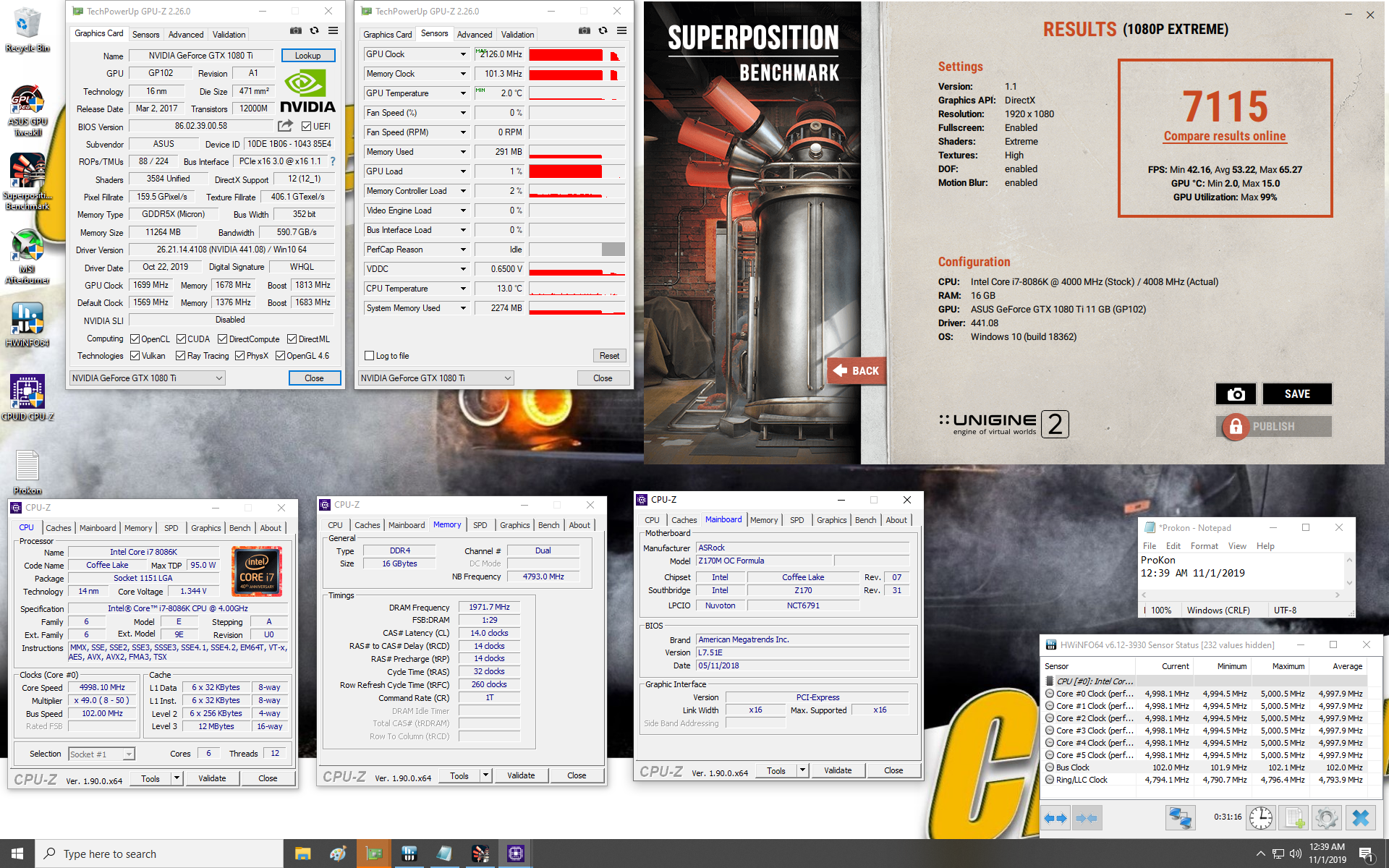1389x868 pixels.
Task: Toggle the OpenCL checkbox
Action: pos(135,339)
